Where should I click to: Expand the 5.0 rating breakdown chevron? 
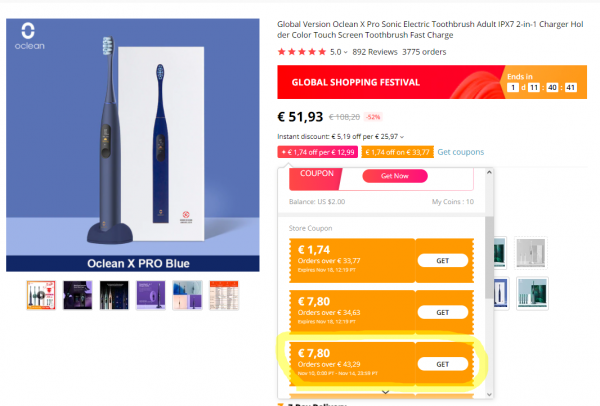coord(346,52)
